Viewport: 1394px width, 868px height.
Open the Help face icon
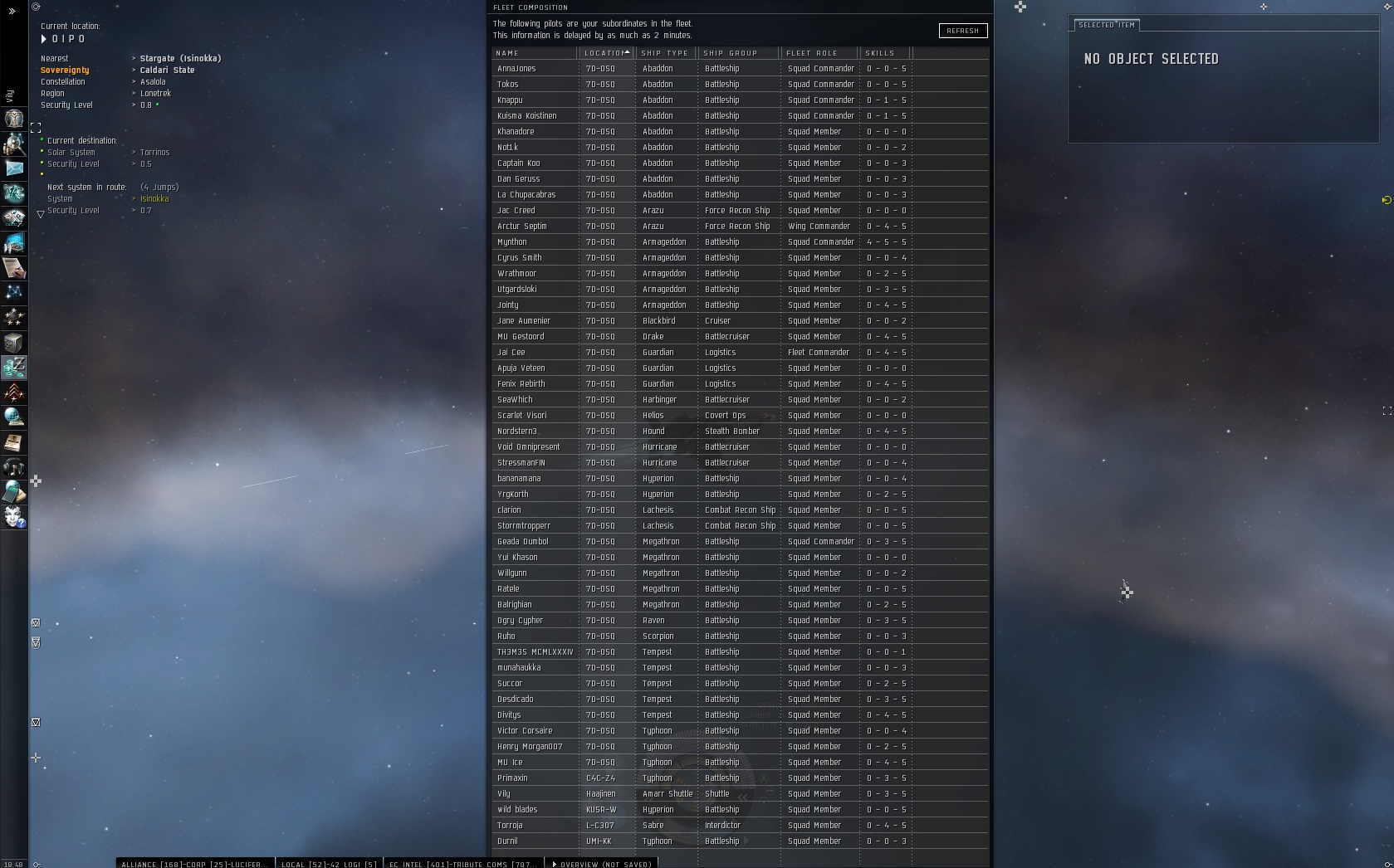[x=14, y=517]
